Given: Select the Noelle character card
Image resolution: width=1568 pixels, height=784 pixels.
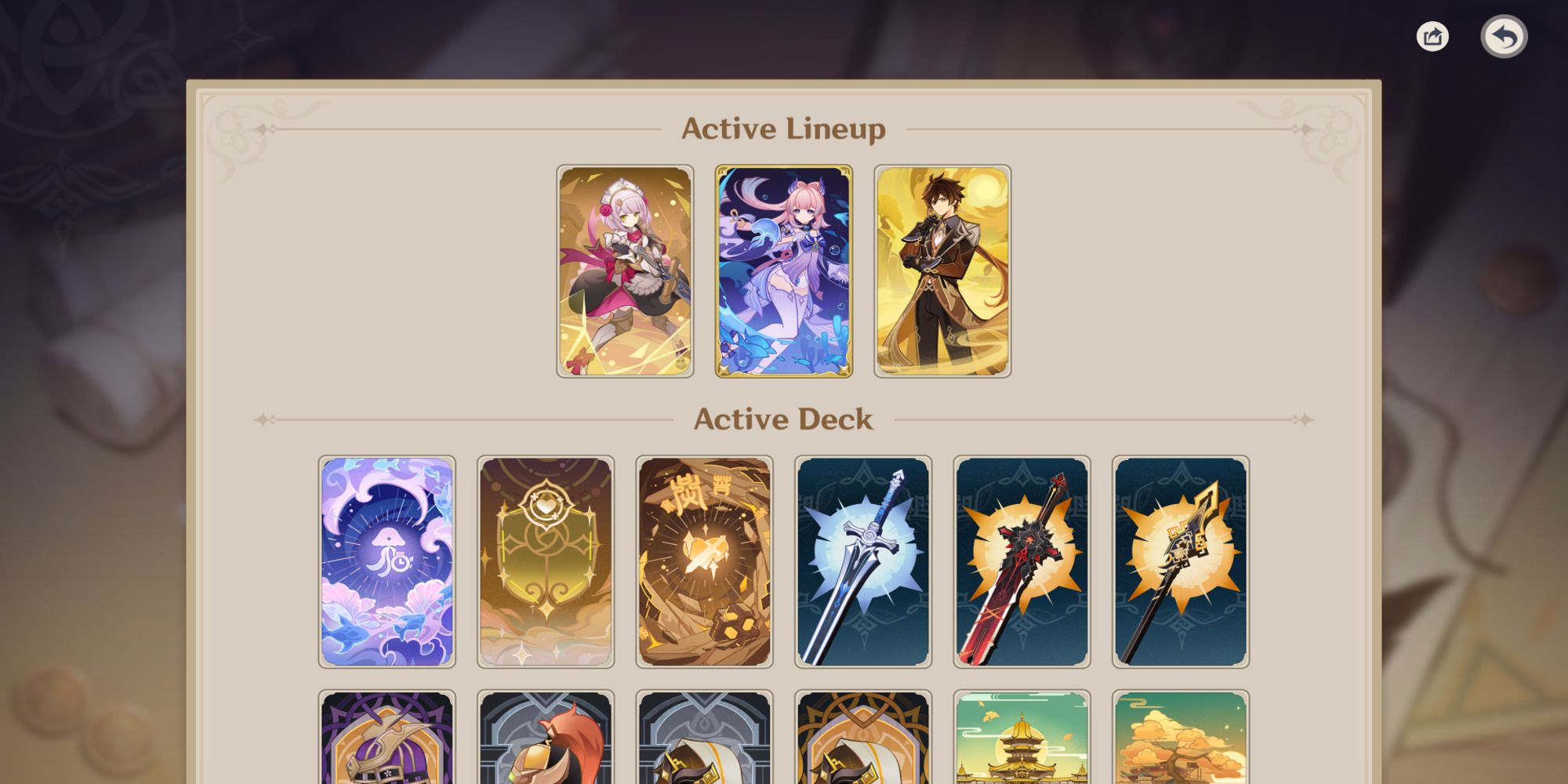Looking at the screenshot, I should click(x=625, y=271).
